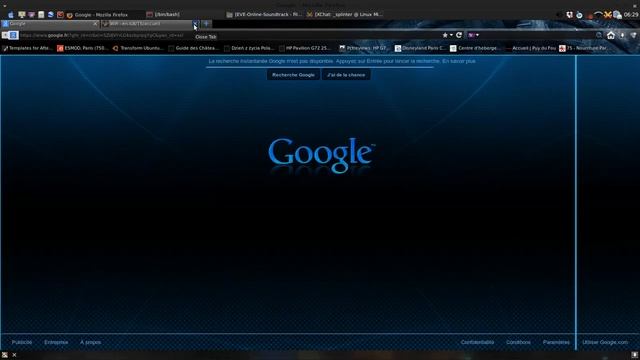Click the J'ai de la chance button

pyautogui.click(x=346, y=75)
